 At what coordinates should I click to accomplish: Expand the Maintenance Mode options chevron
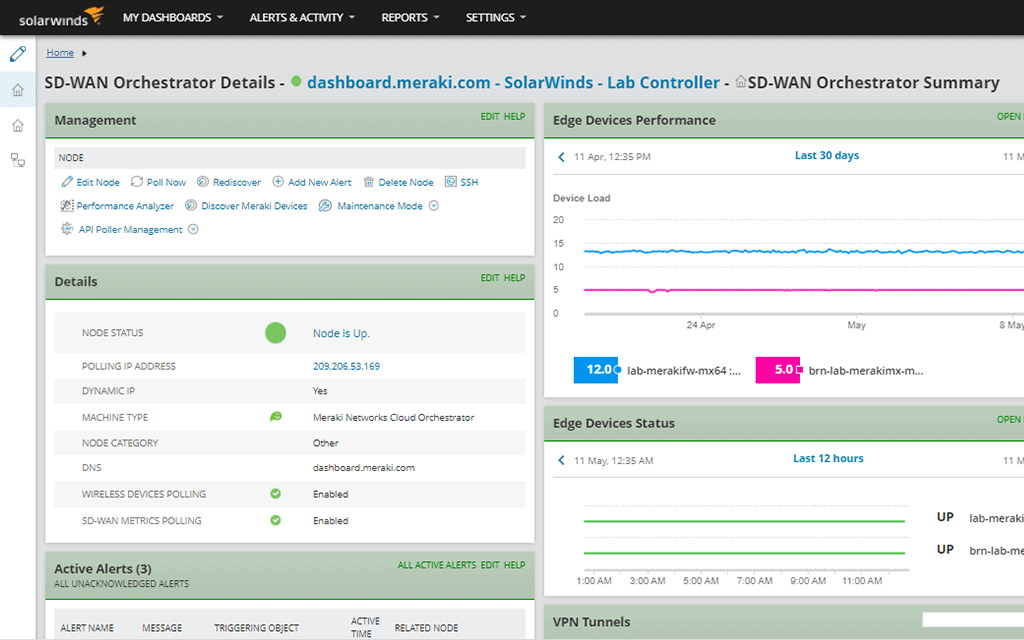point(433,206)
